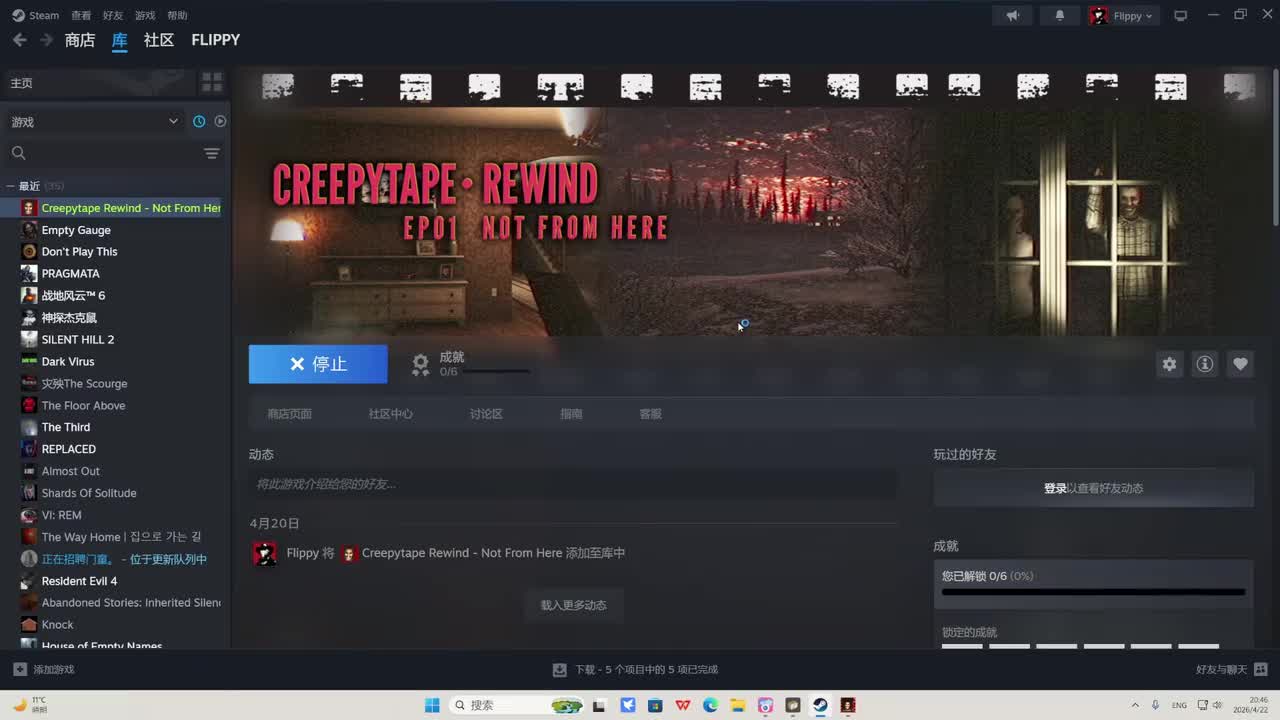Open the notifications bell
This screenshot has height=720, width=1280.
pyautogui.click(x=1060, y=16)
